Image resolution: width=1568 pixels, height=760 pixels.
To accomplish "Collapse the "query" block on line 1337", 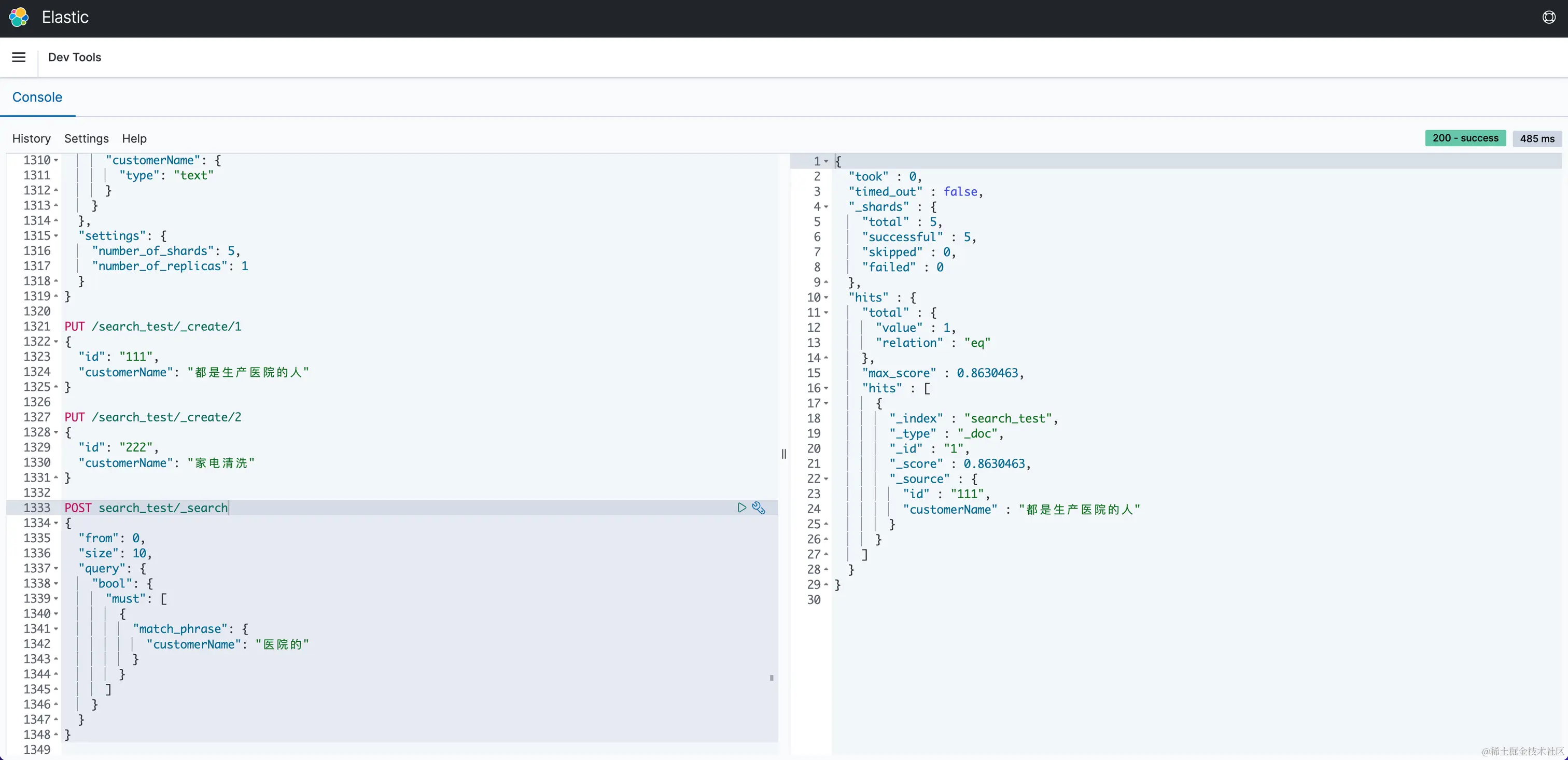I will coord(56,568).
